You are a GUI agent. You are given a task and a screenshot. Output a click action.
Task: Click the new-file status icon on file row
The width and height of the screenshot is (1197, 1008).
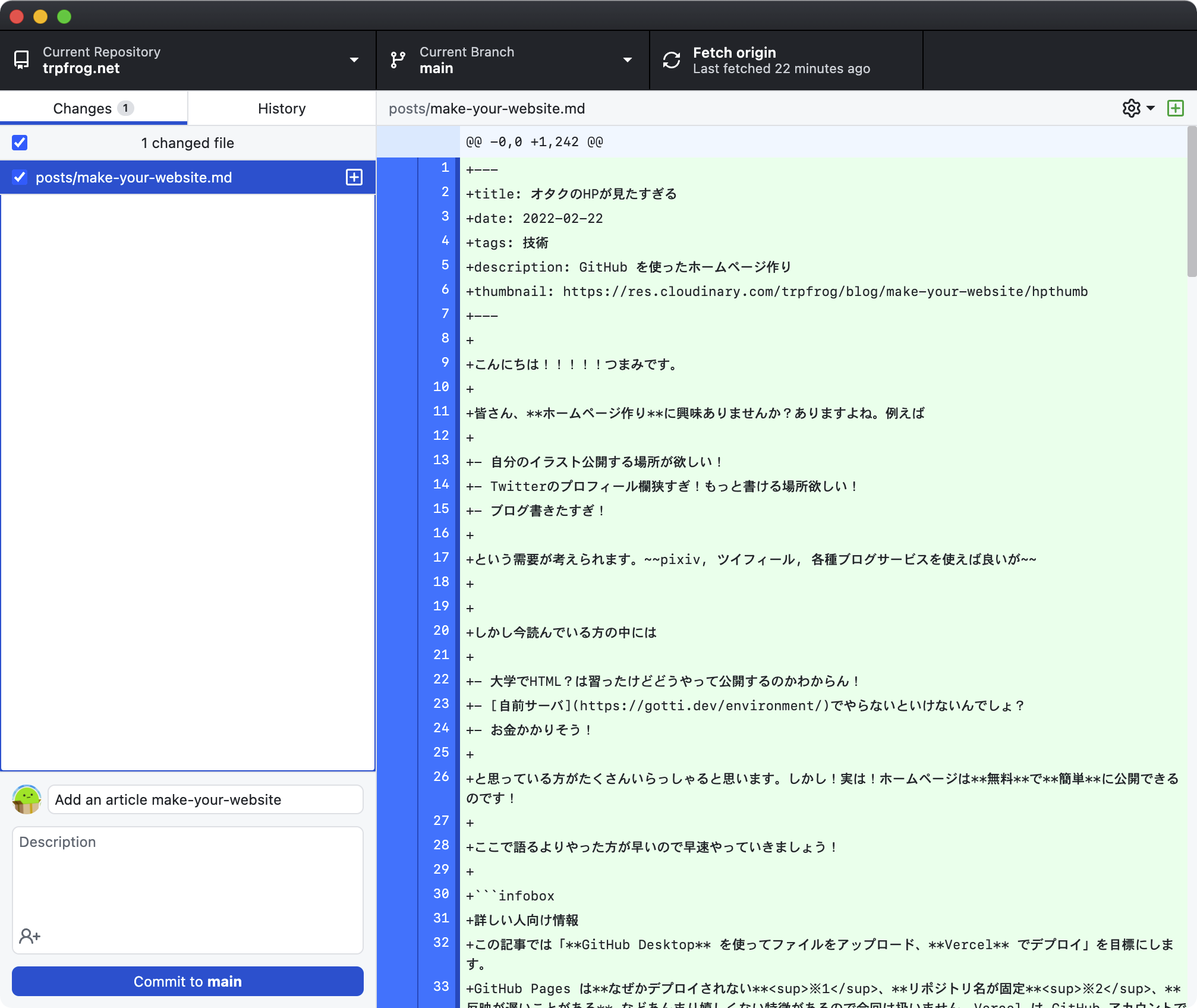click(x=354, y=177)
